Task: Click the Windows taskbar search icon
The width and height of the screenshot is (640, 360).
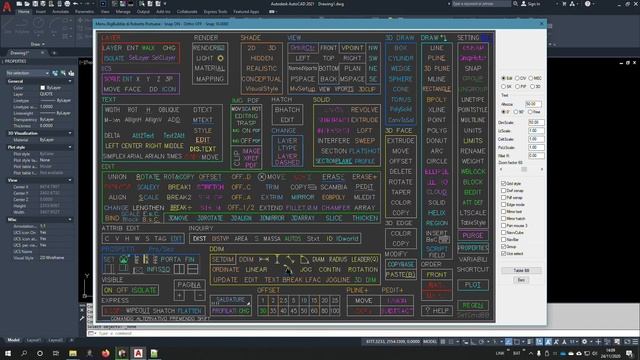Action: click(x=24, y=353)
